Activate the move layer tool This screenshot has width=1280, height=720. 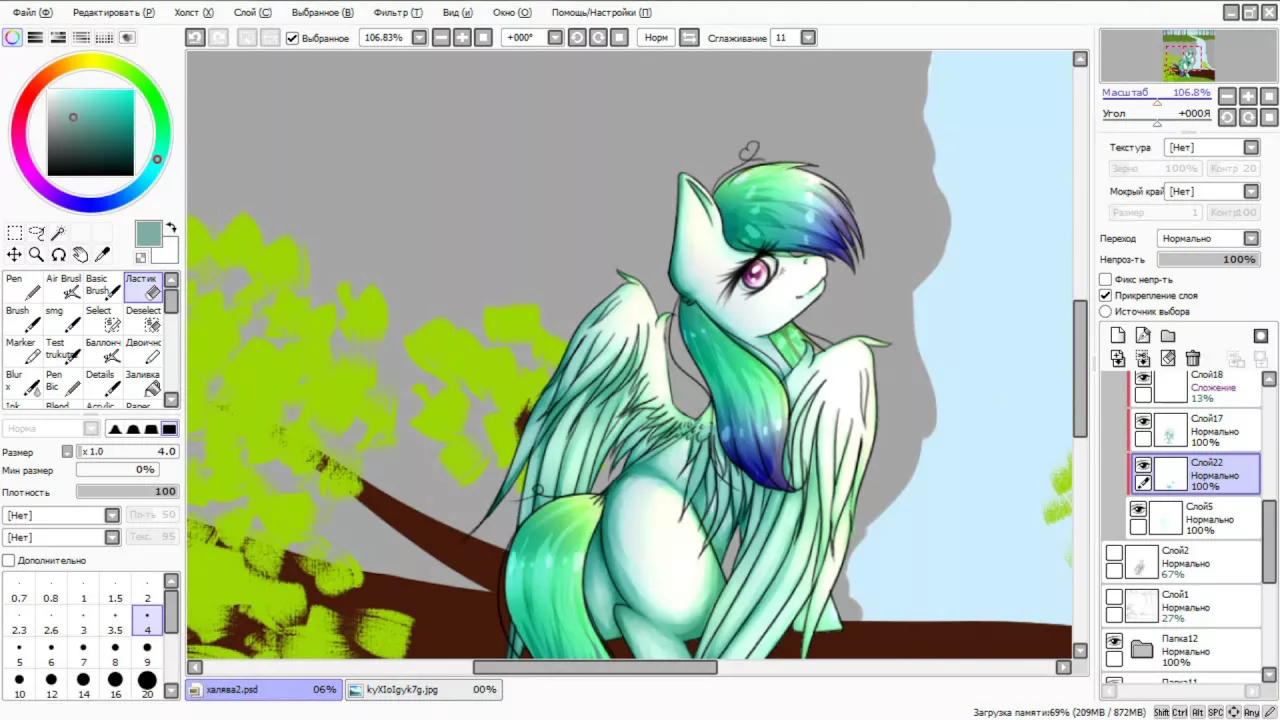15,255
